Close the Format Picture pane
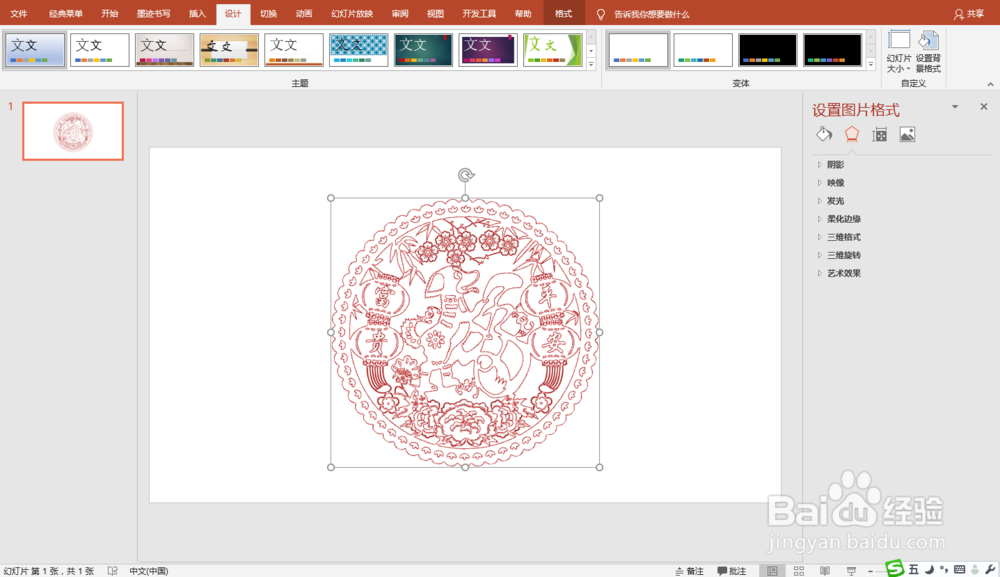Image resolution: width=1000 pixels, height=577 pixels. (983, 106)
